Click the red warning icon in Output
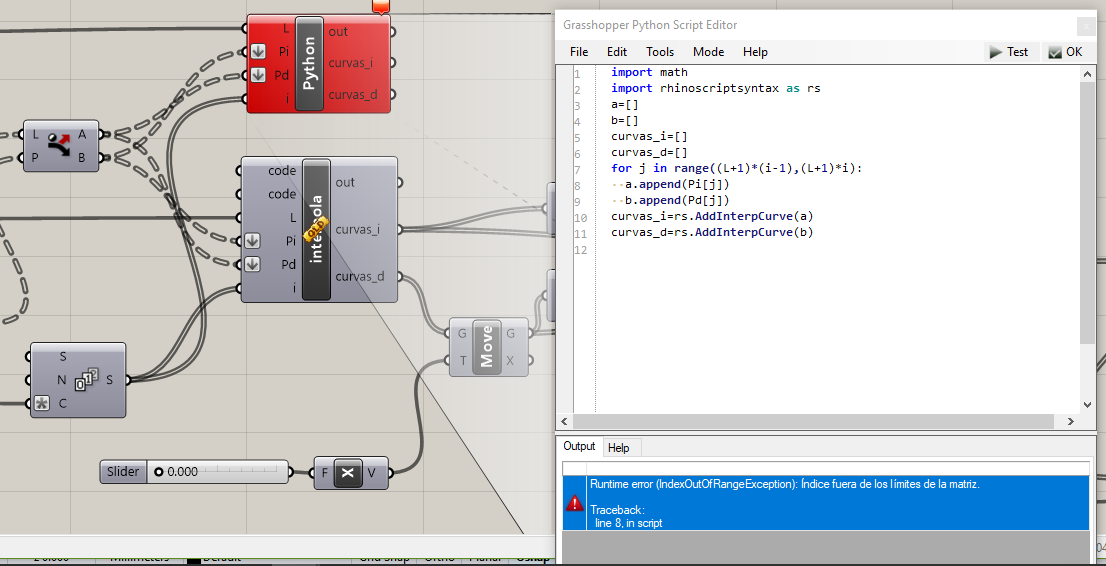Viewport: 1106px width, 566px height. click(x=574, y=503)
